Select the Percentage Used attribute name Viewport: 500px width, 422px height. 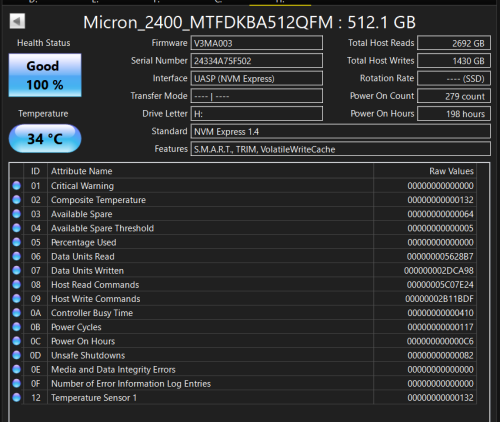click(x=84, y=242)
